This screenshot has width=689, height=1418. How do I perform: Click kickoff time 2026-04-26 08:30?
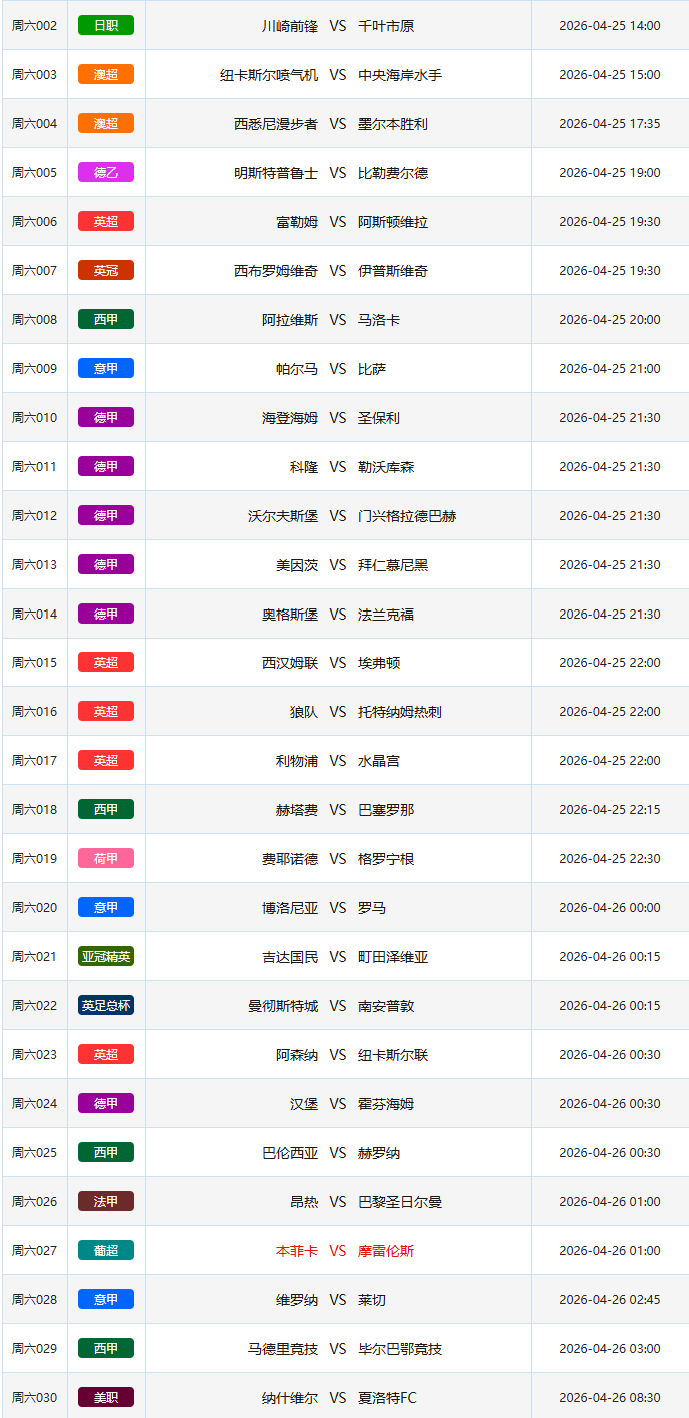610,1398
